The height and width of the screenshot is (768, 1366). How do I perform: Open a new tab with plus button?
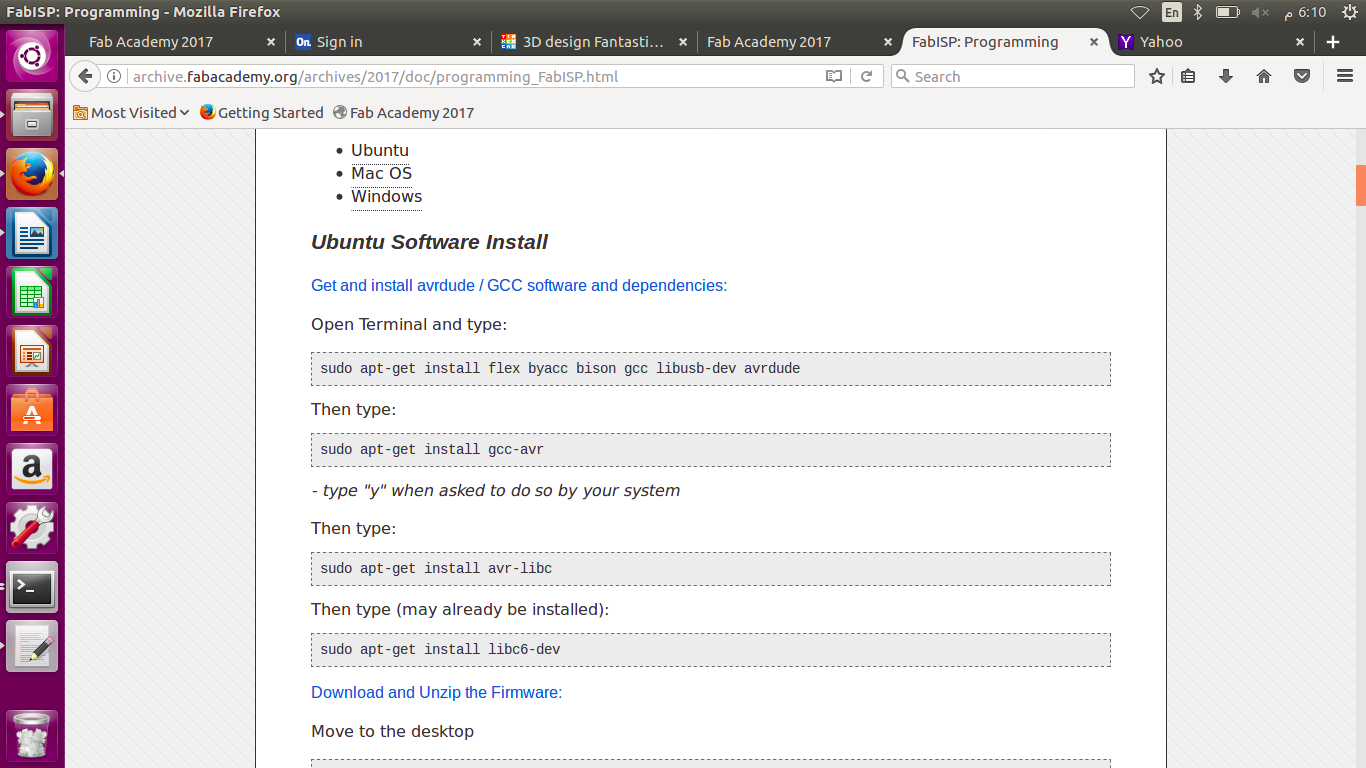[x=1332, y=42]
